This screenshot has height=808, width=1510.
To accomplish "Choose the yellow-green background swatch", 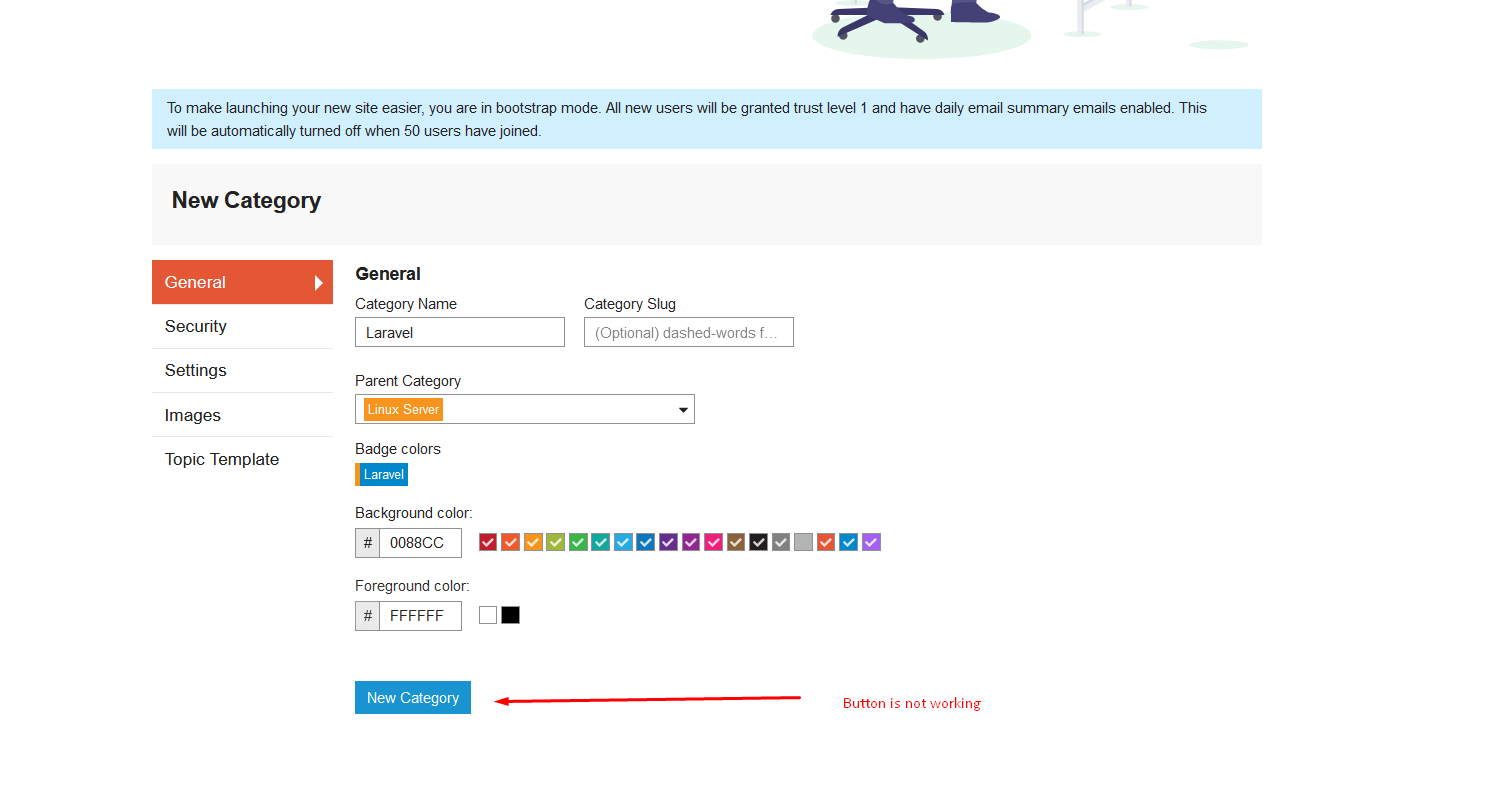I will point(556,542).
